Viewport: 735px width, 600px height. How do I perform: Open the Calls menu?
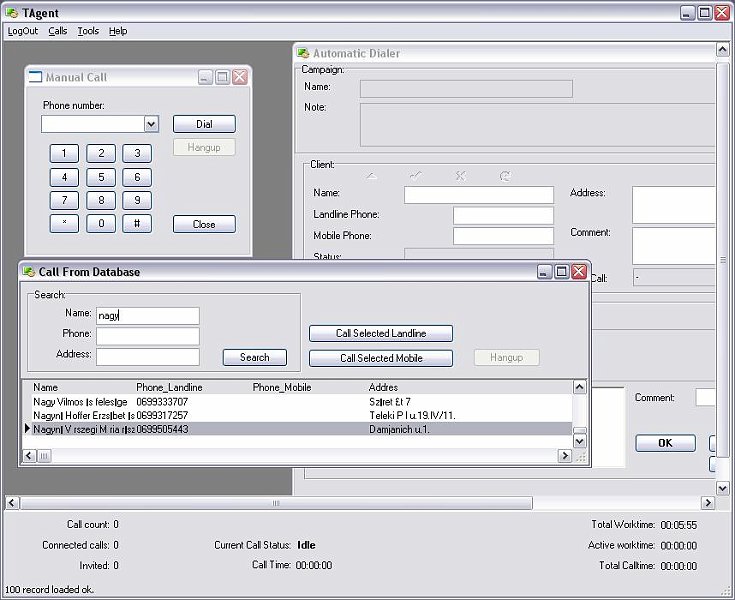click(x=58, y=31)
